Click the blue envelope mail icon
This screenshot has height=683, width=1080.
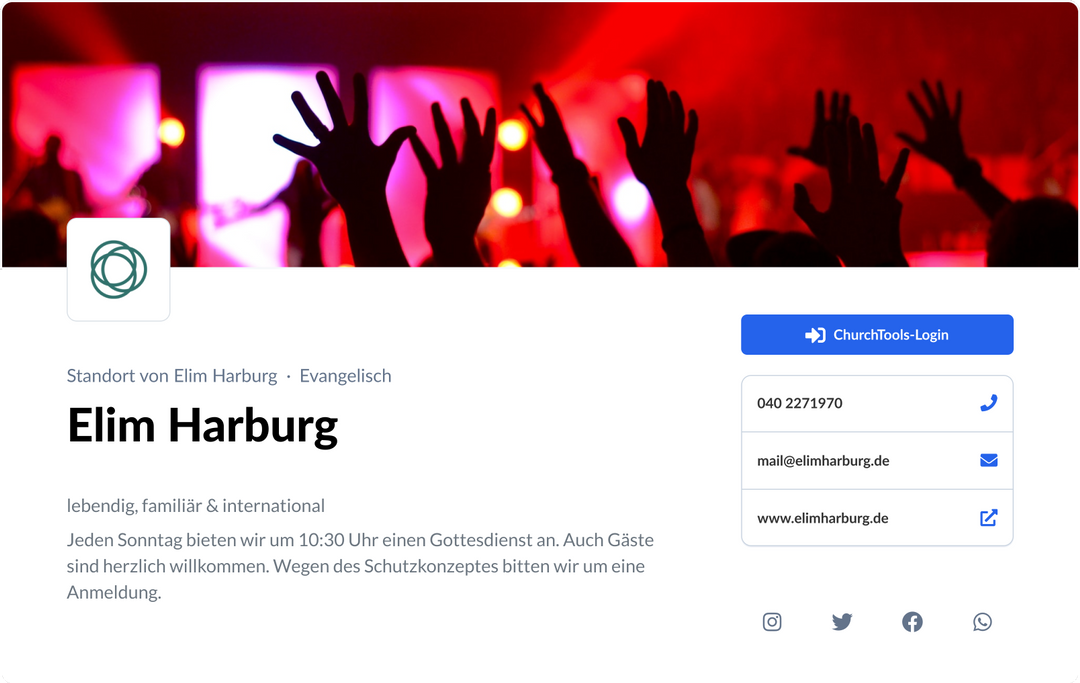[989, 460]
